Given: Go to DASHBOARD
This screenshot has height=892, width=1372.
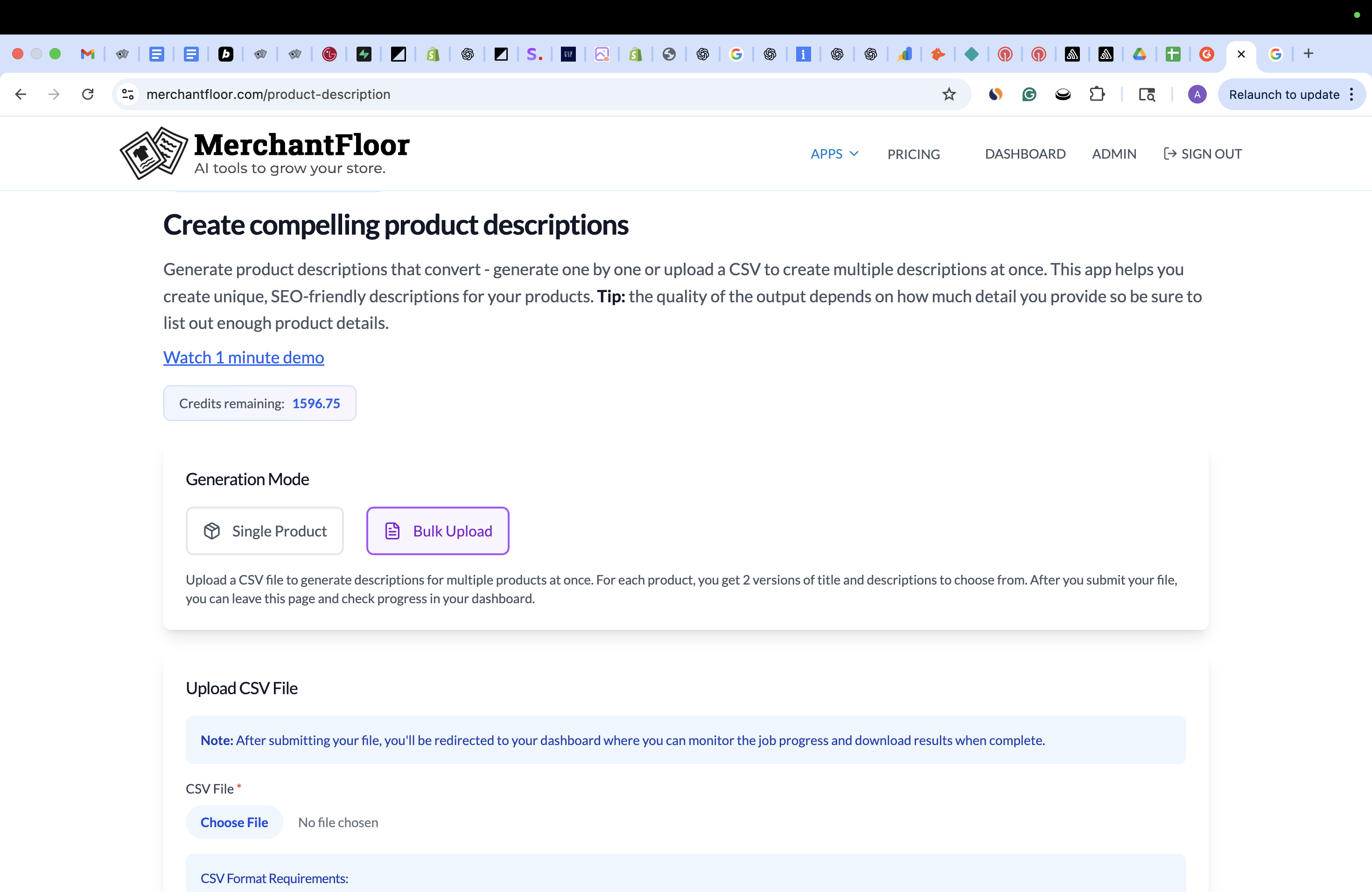Looking at the screenshot, I should click(1025, 154).
